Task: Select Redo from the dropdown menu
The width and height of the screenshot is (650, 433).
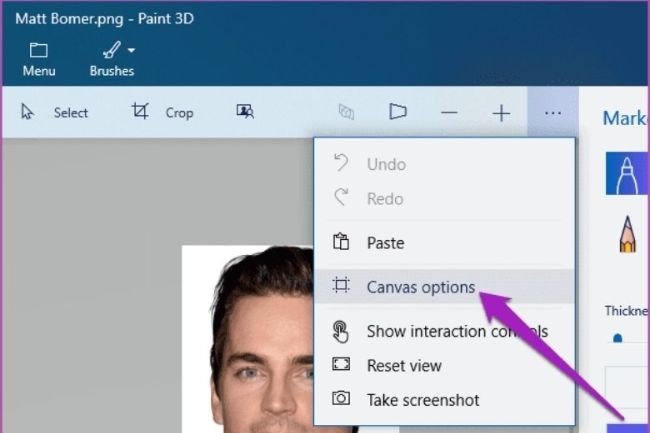Action: coord(386,199)
